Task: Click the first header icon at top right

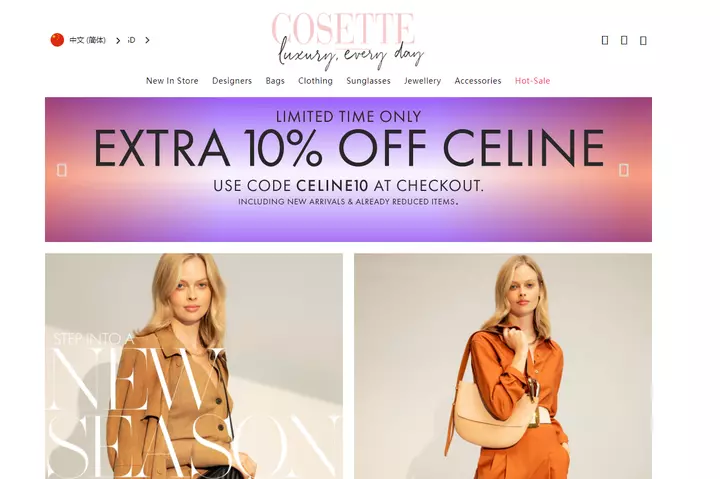Action: point(605,40)
